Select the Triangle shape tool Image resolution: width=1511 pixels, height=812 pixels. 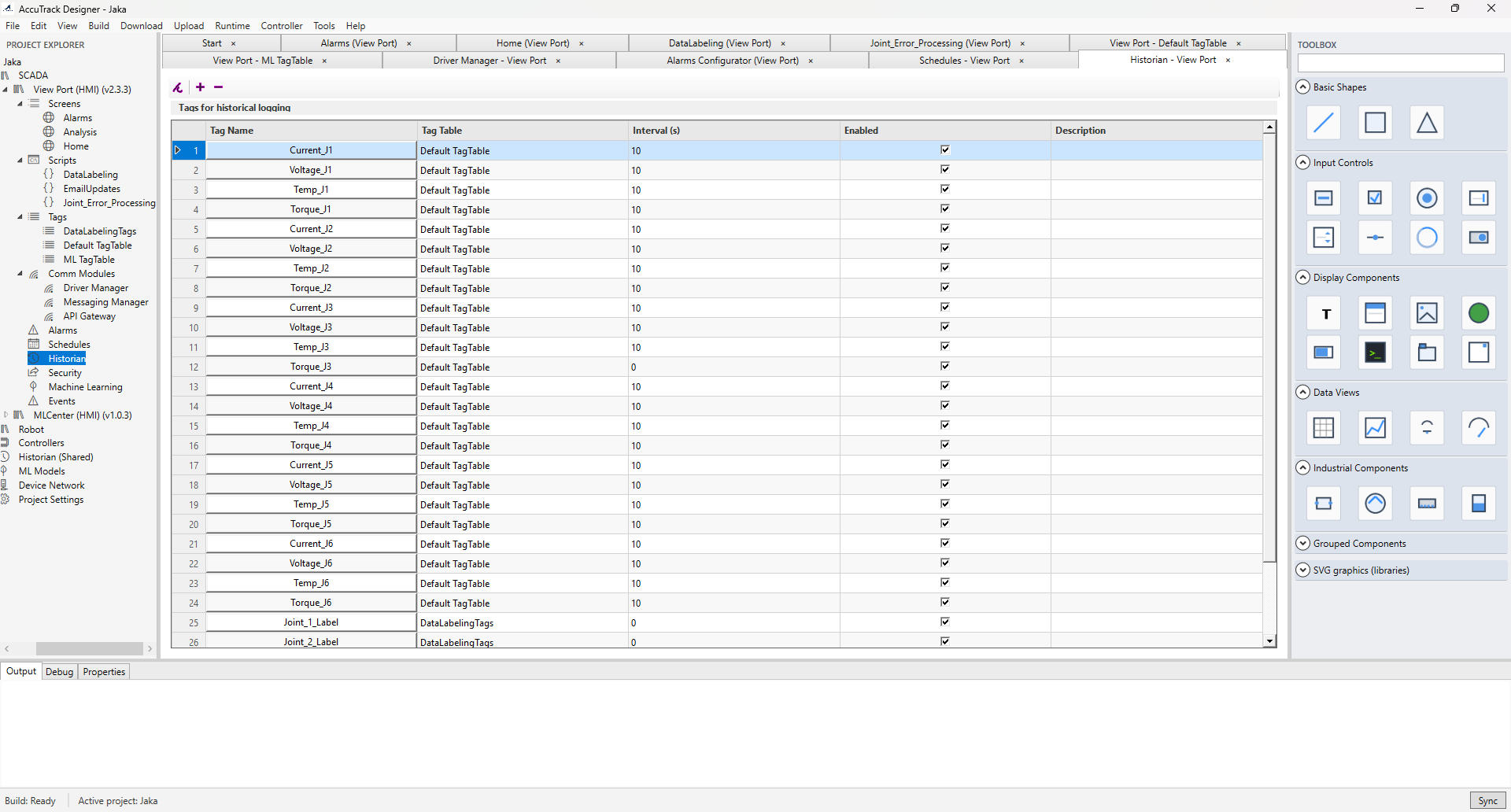click(x=1427, y=123)
